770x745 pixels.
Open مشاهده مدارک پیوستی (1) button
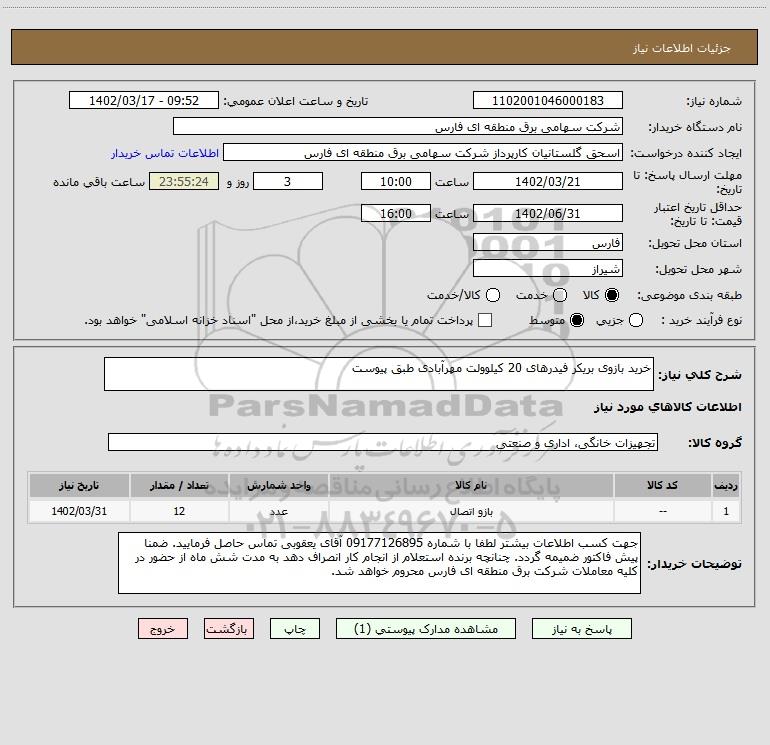(426, 629)
